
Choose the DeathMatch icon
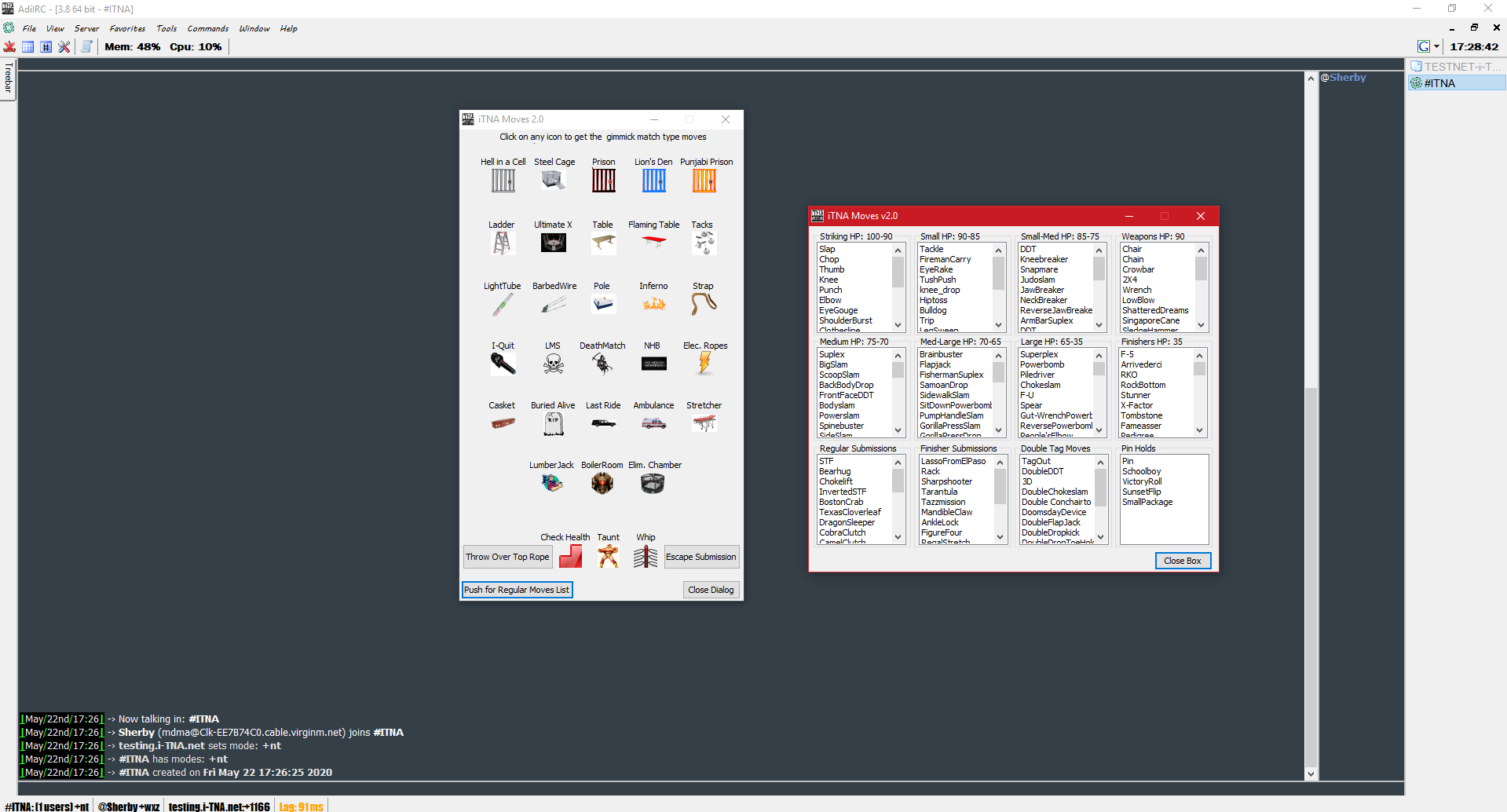[604, 364]
